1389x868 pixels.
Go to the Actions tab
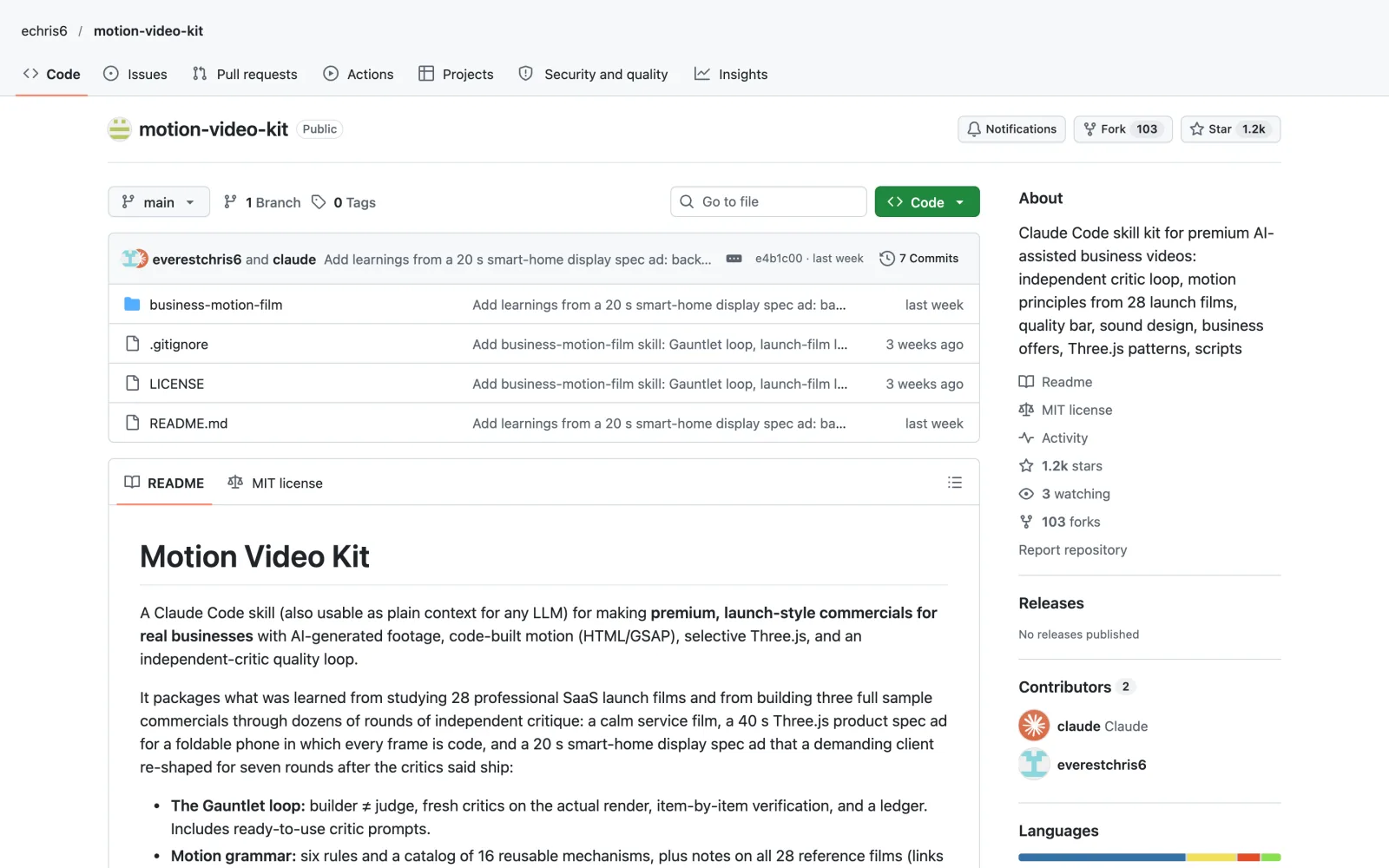click(359, 74)
